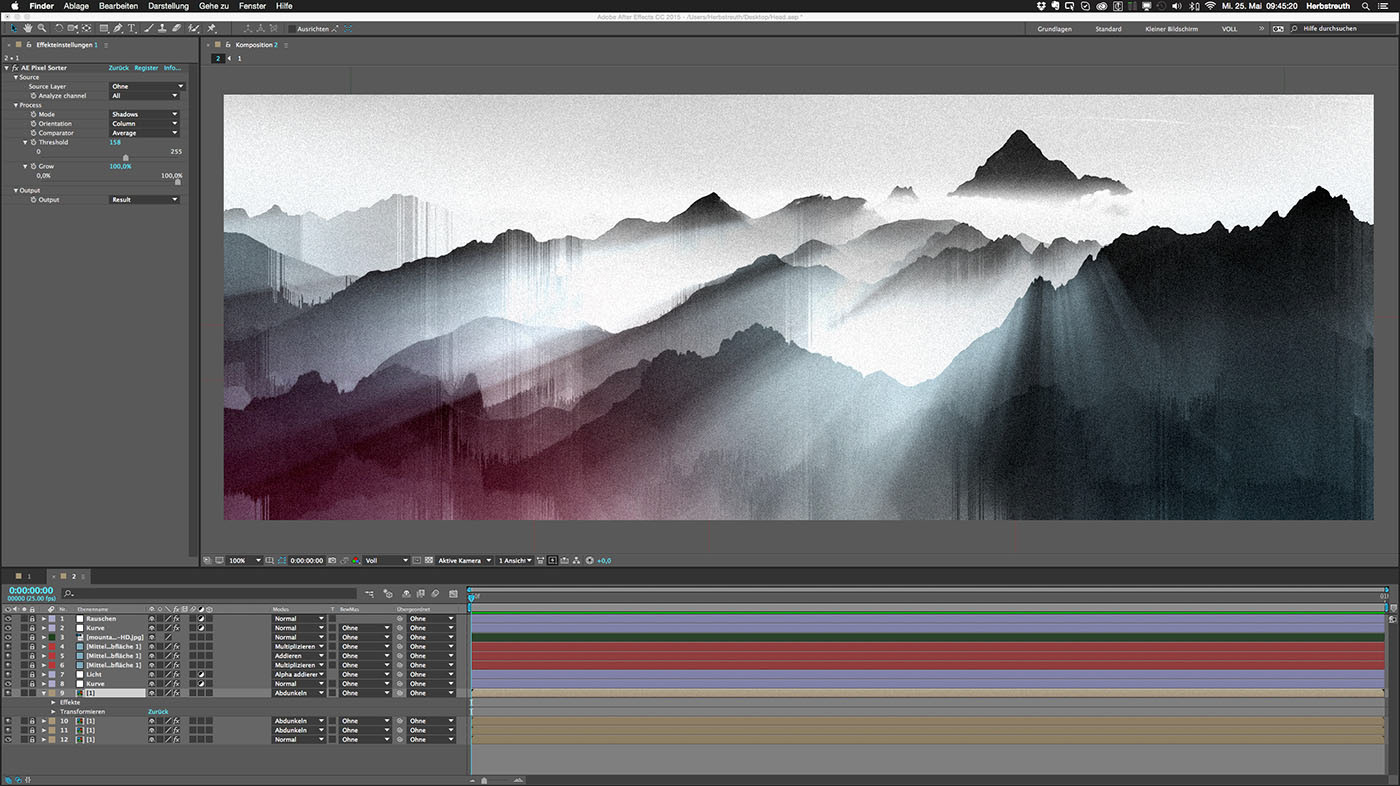Screen dimensions: 1400x786
Task: Select the Eraser tool
Action: 176,29
